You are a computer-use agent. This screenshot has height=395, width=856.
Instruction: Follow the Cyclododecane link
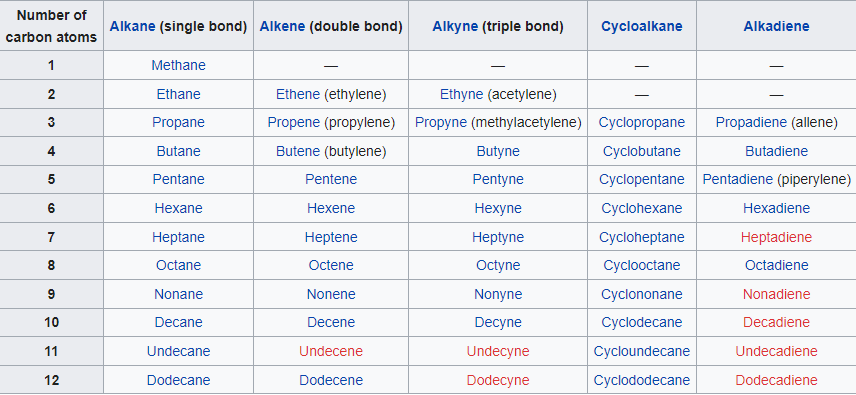(641, 380)
